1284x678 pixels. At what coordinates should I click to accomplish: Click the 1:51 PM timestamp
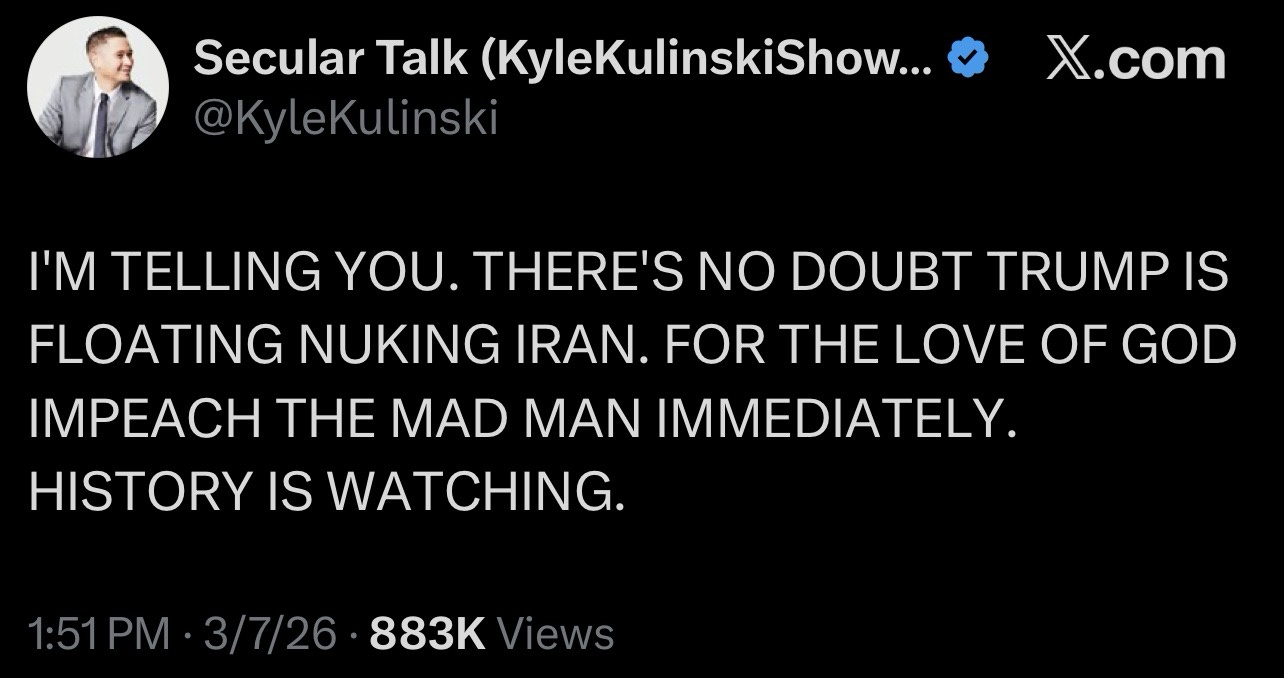pyautogui.click(x=100, y=633)
